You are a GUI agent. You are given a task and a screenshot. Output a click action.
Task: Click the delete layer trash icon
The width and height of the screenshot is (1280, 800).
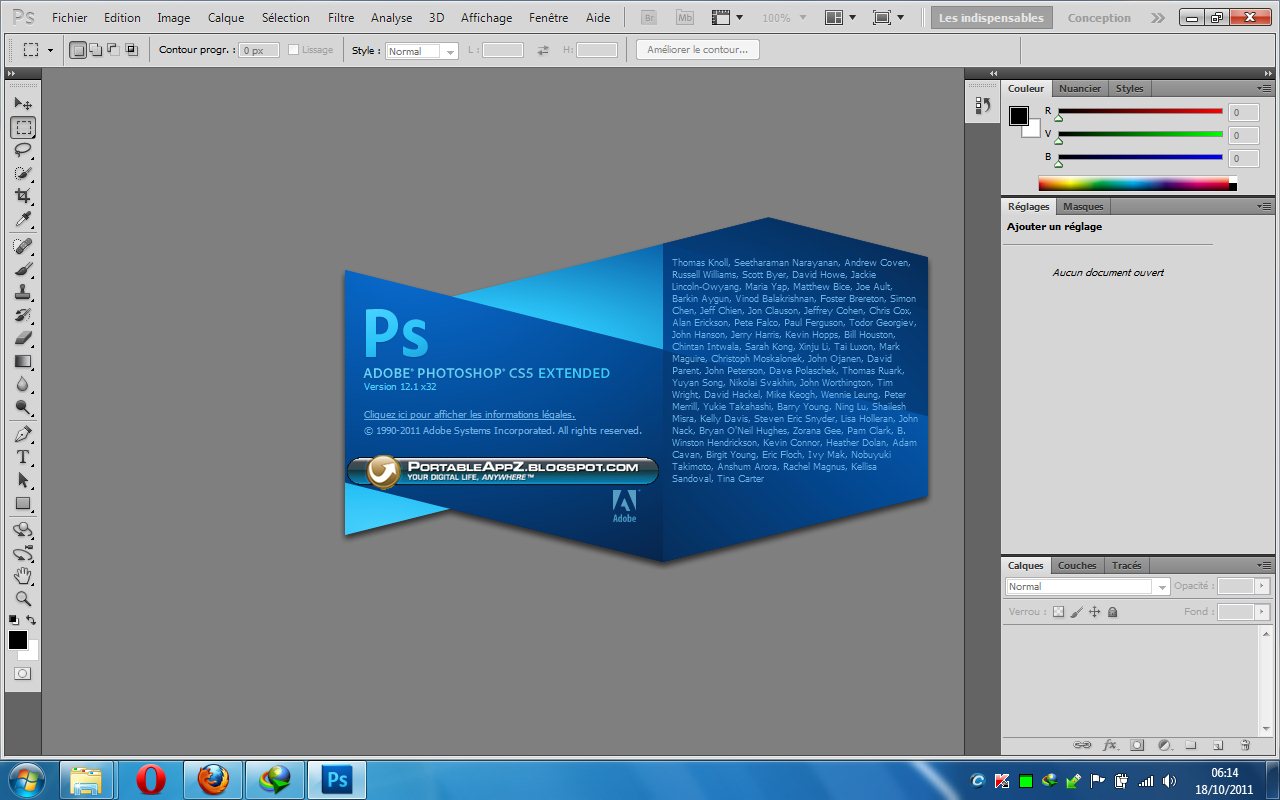pos(1245,745)
